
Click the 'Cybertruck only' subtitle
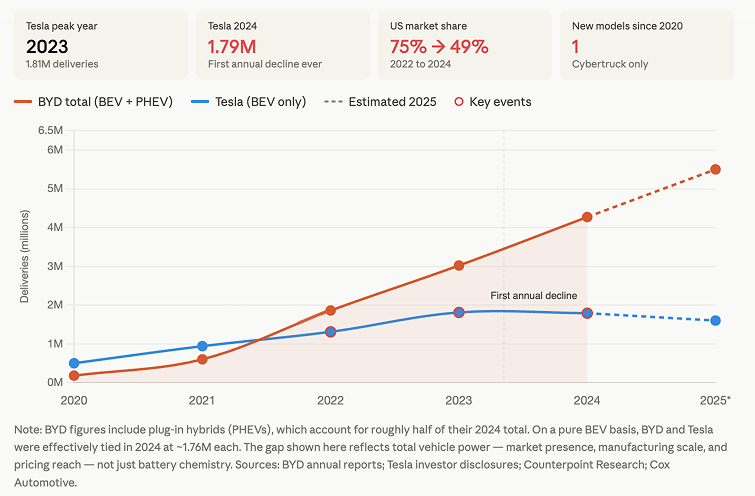(x=610, y=64)
